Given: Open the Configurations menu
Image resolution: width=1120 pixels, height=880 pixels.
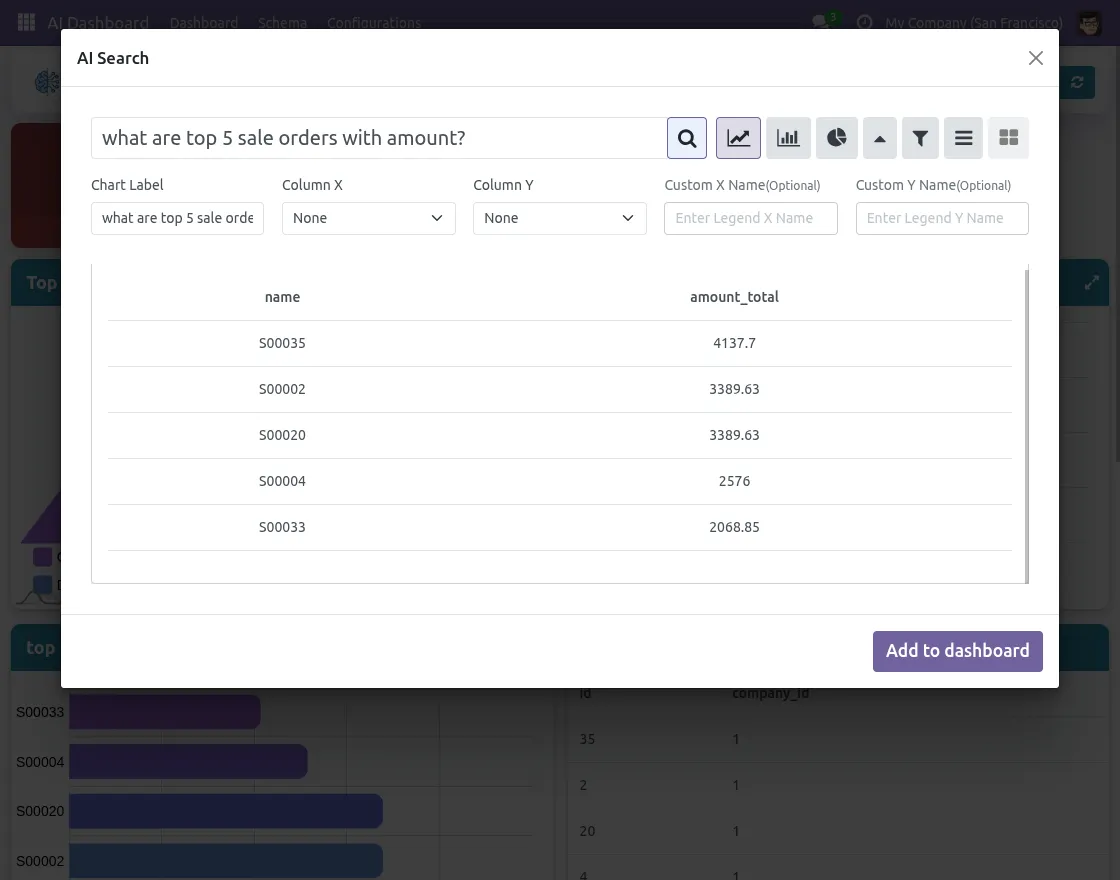Looking at the screenshot, I should 374,22.
